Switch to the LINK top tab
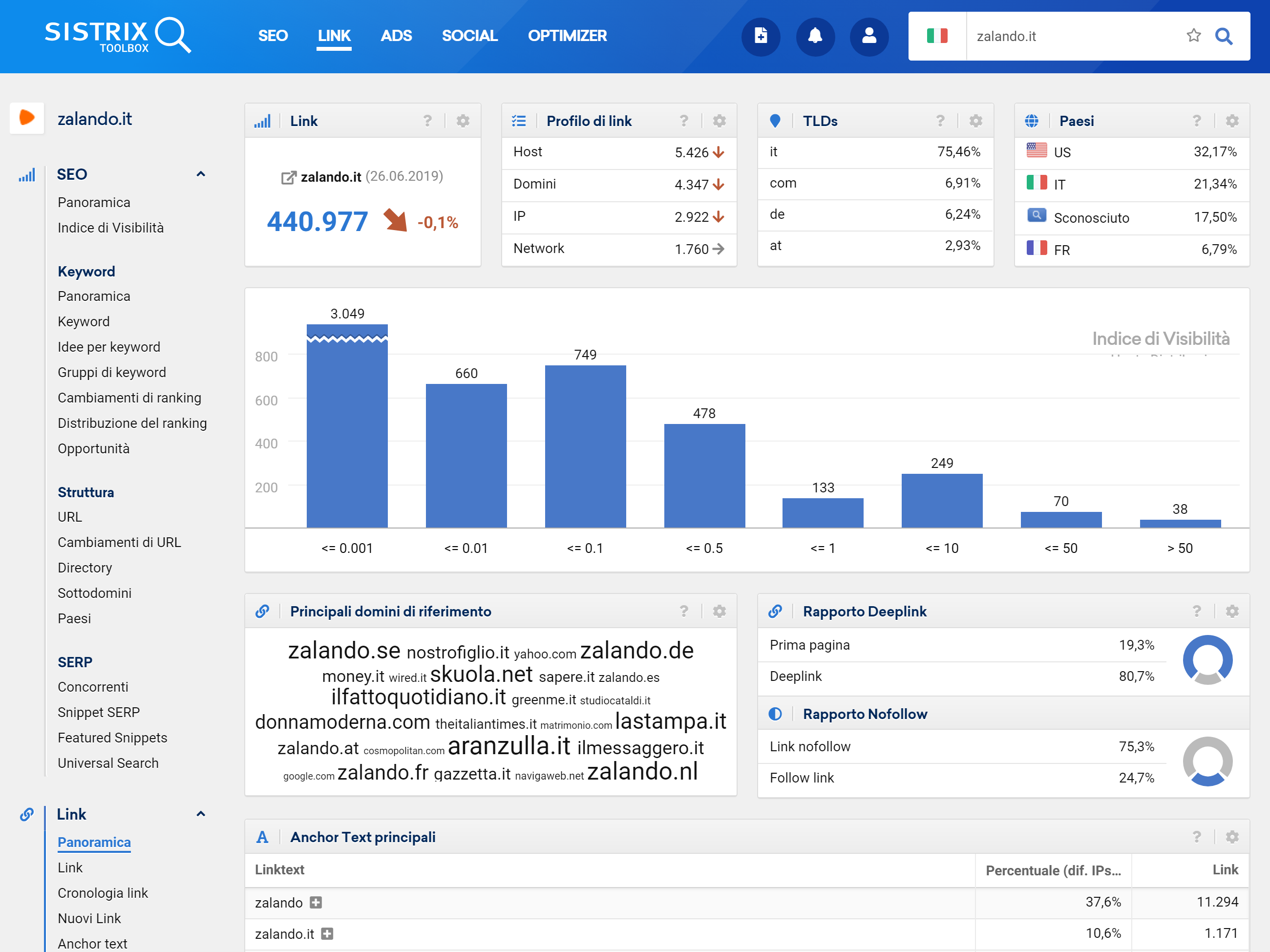Image resolution: width=1270 pixels, height=952 pixels. [x=334, y=36]
